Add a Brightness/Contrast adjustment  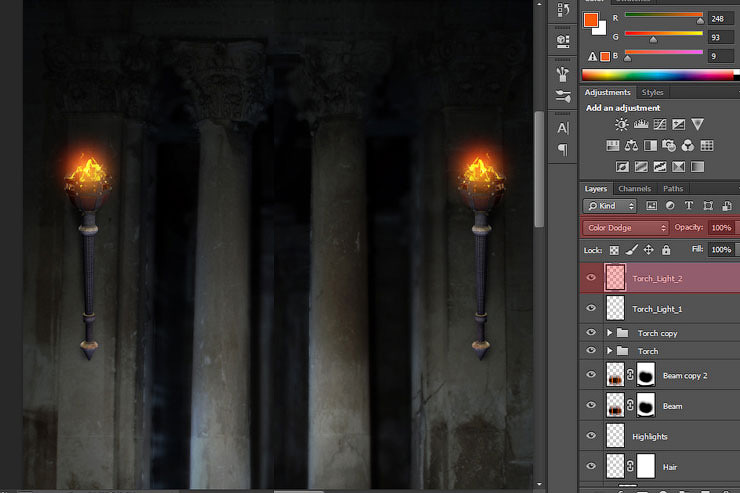pyautogui.click(x=622, y=124)
